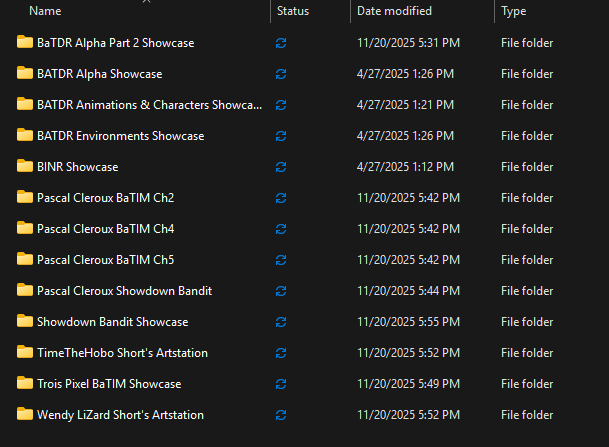Viewport: 609px width, 447px height.
Task: Click File folder type of Wendy LiZard row
Action: pyautogui.click(x=527, y=415)
